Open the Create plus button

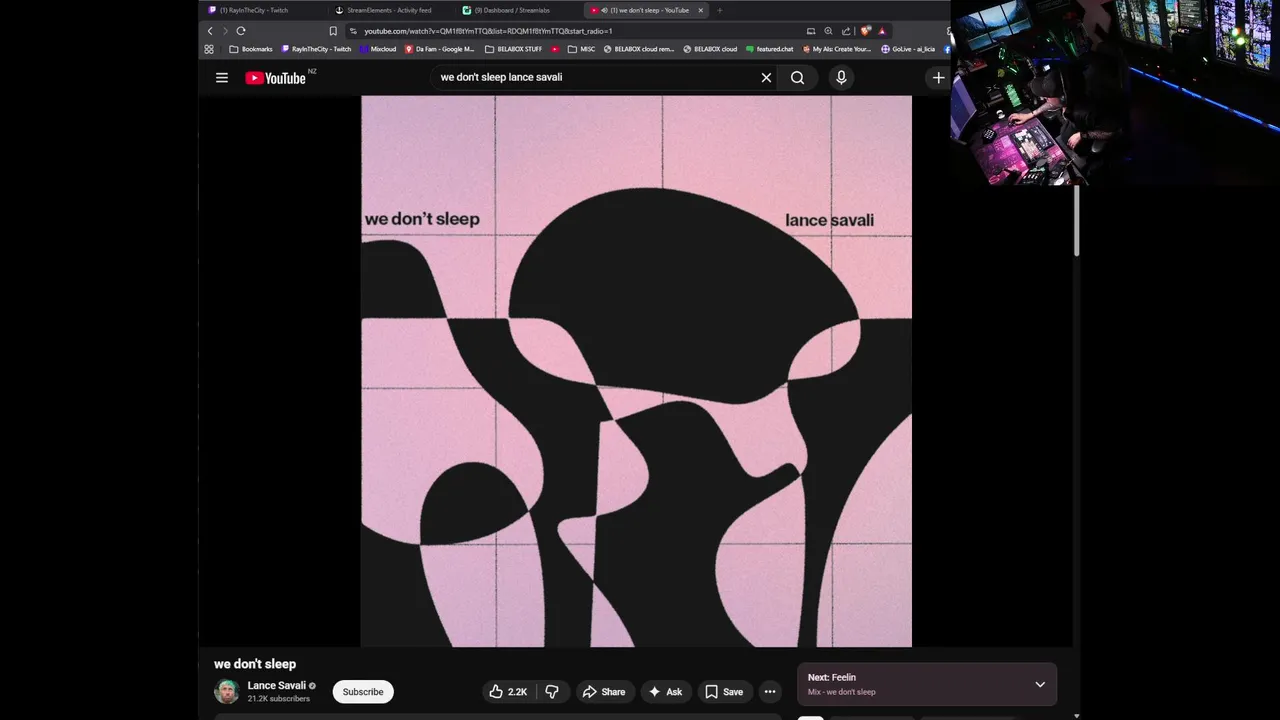[x=938, y=78]
